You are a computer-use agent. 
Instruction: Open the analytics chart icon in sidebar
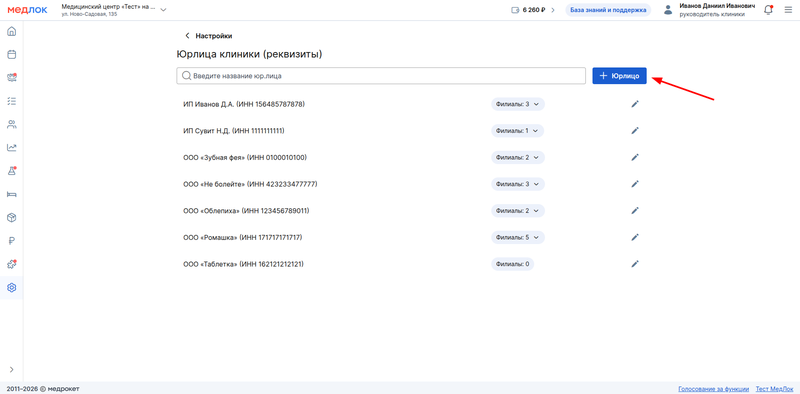click(x=11, y=147)
